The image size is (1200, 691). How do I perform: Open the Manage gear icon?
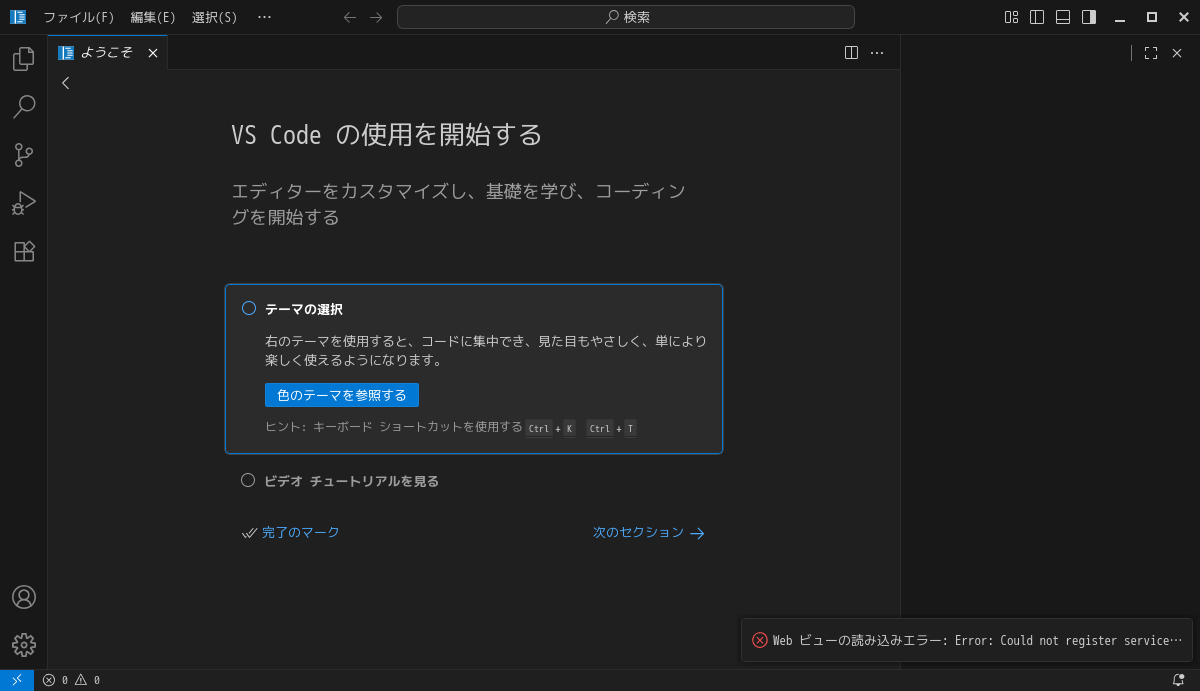[x=24, y=645]
